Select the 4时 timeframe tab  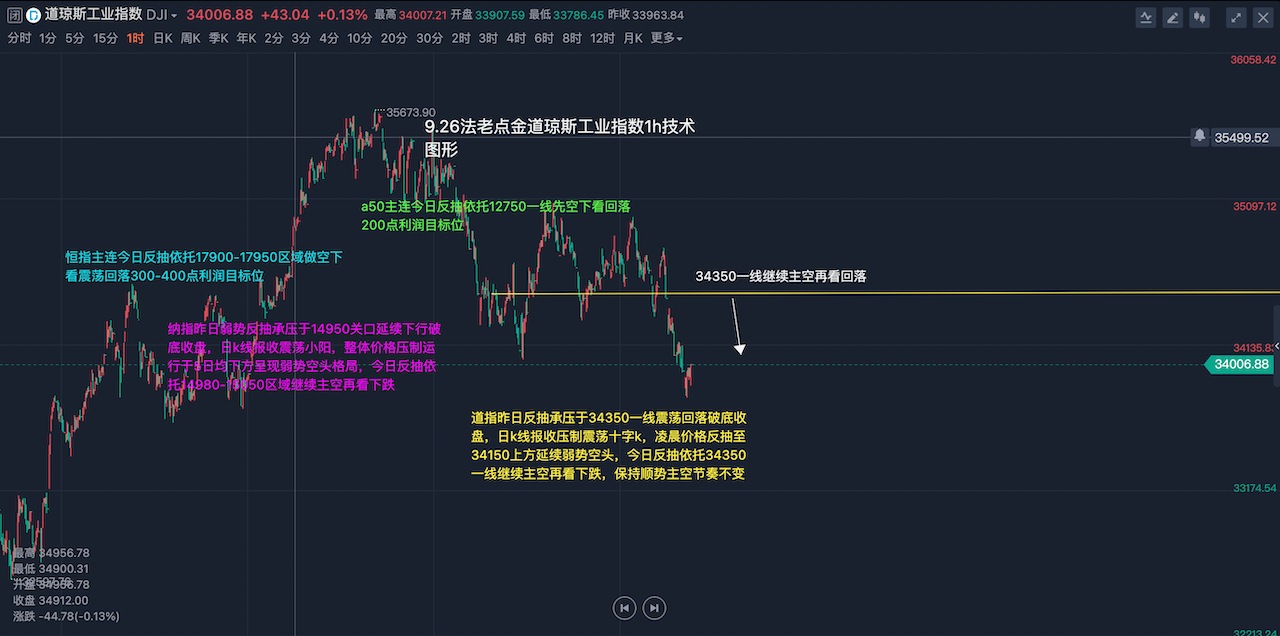tap(516, 38)
